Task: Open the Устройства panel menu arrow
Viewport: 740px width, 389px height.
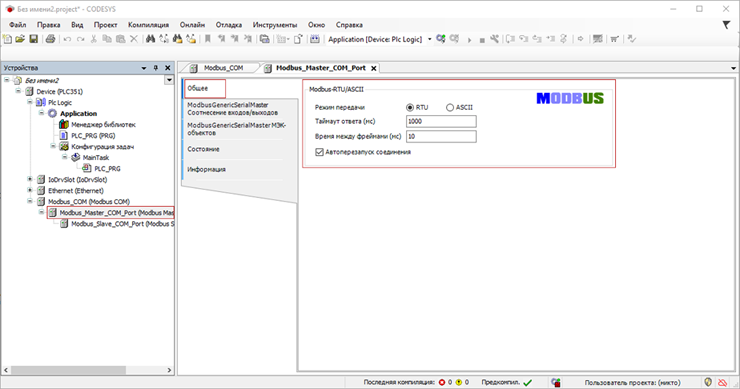Action: tap(144, 68)
